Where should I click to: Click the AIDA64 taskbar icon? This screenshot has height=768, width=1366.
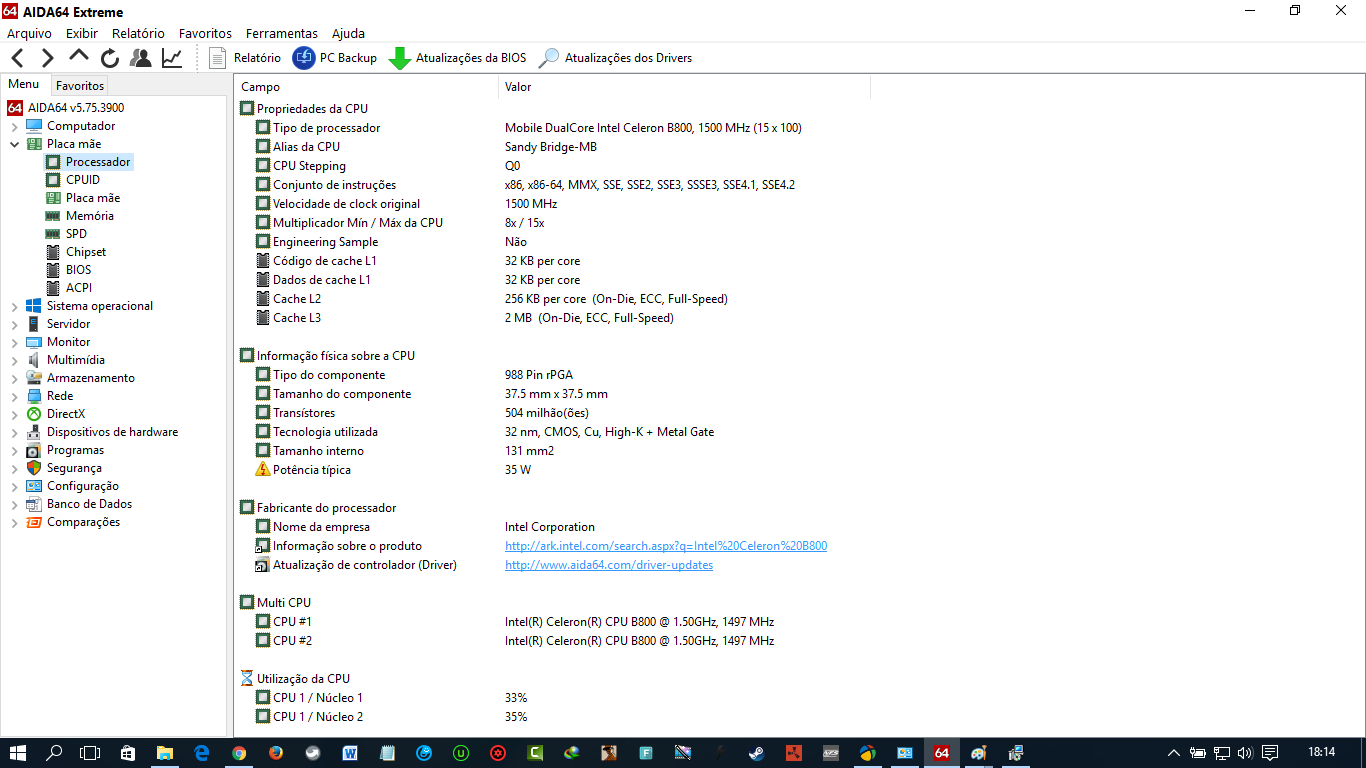[941, 753]
